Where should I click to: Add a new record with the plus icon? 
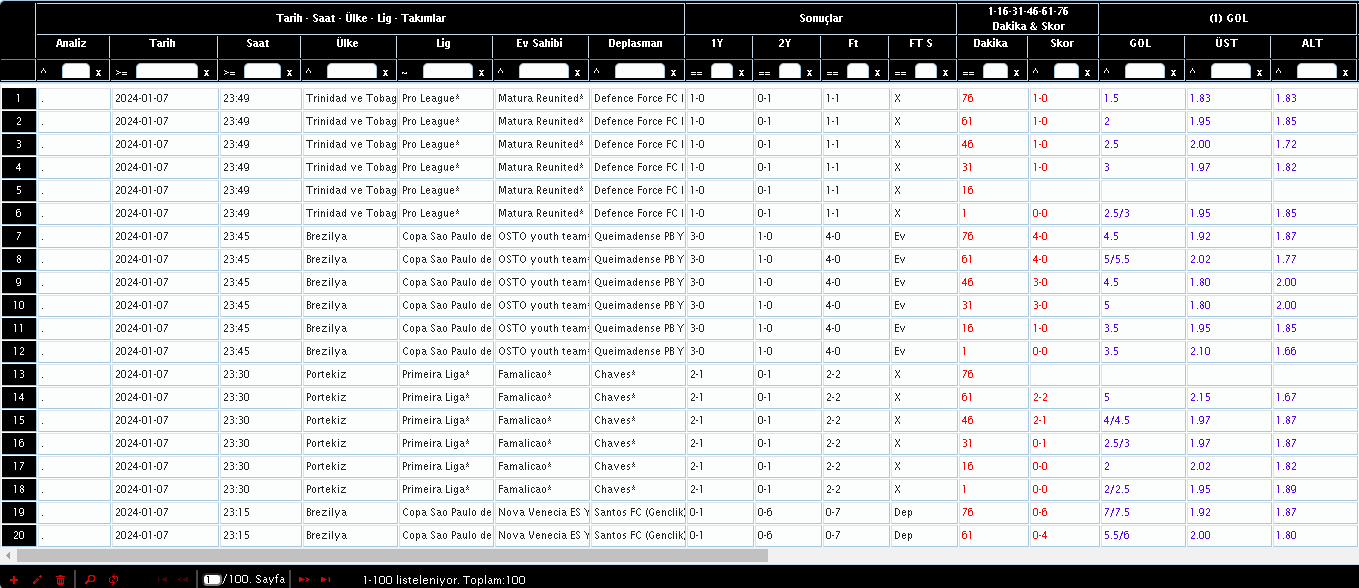[14, 579]
